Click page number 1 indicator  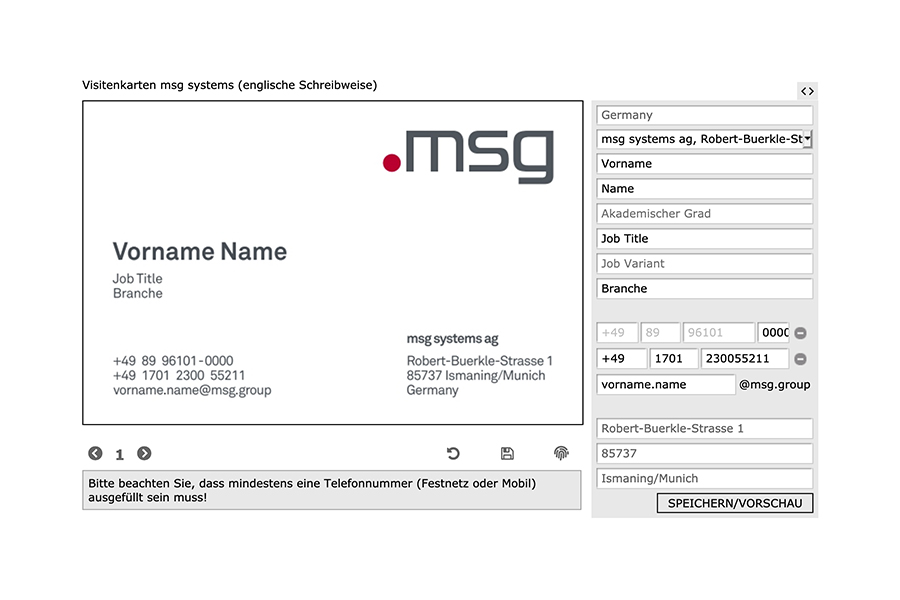coord(119,455)
